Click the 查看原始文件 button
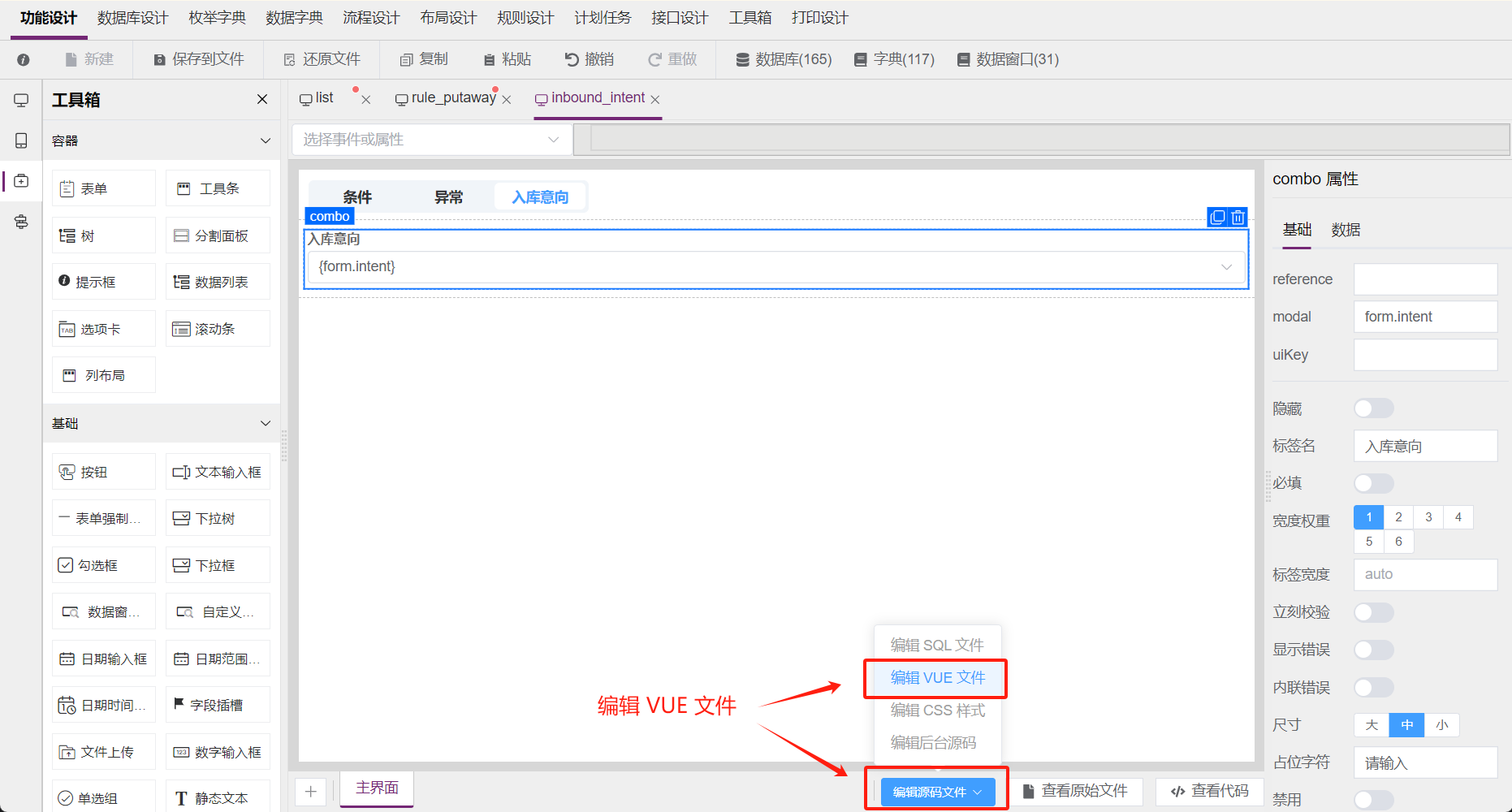The height and width of the screenshot is (812, 1512). [x=1075, y=791]
